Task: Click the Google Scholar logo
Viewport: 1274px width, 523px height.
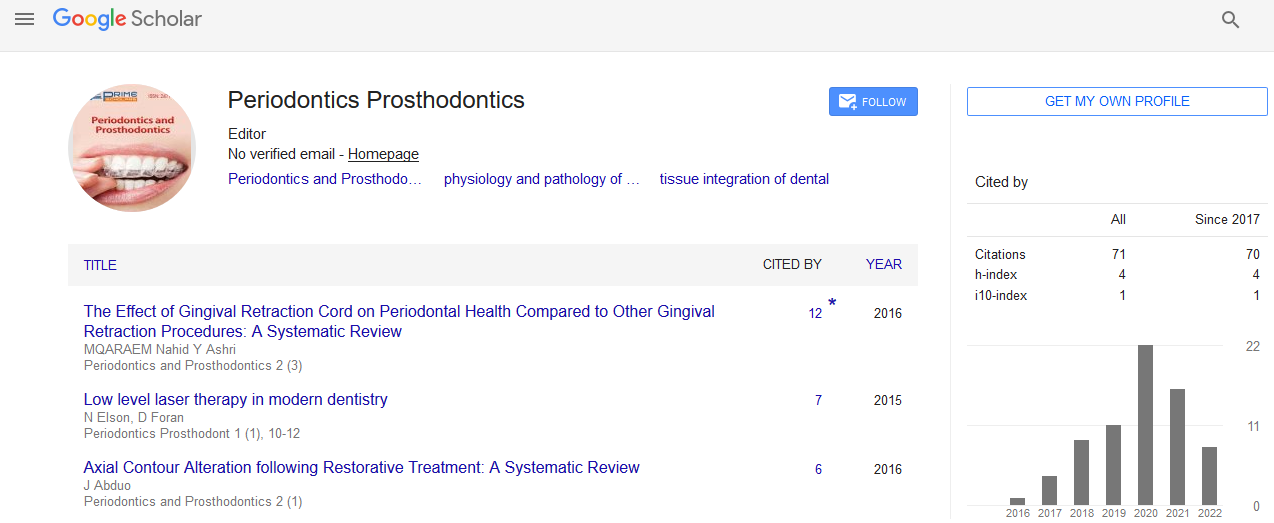Action: point(127,19)
